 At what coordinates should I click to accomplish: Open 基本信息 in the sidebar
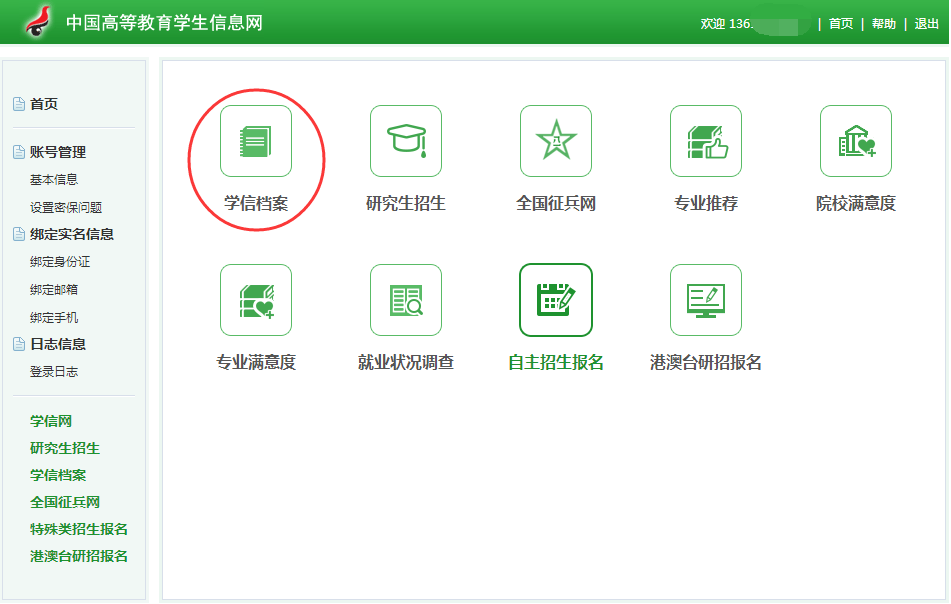(x=54, y=180)
